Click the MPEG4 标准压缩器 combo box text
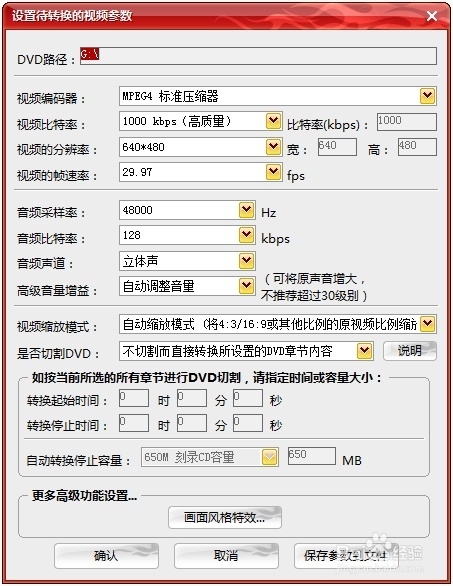The width and height of the screenshot is (453, 586). coord(170,96)
